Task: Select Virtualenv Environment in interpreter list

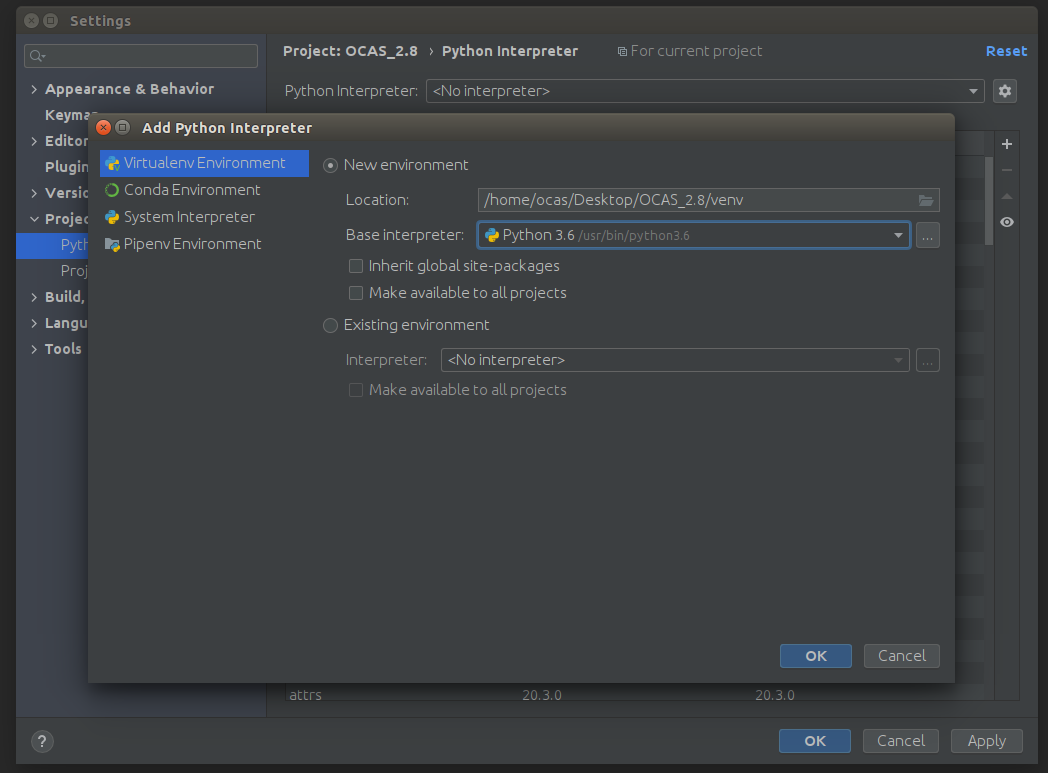Action: [x=204, y=163]
